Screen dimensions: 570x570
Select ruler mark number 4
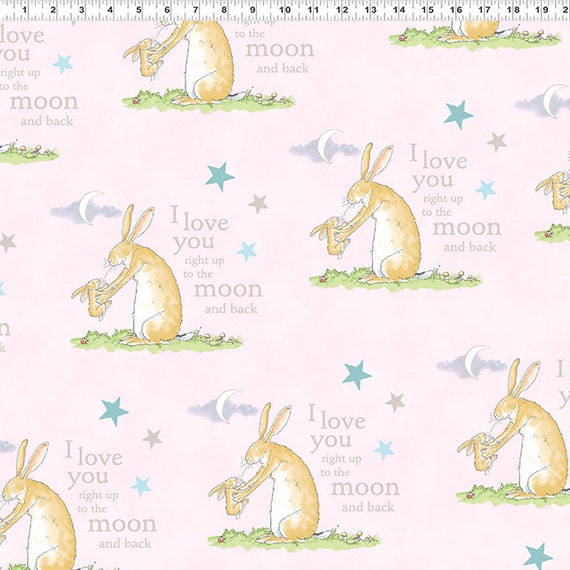tap(110, 9)
